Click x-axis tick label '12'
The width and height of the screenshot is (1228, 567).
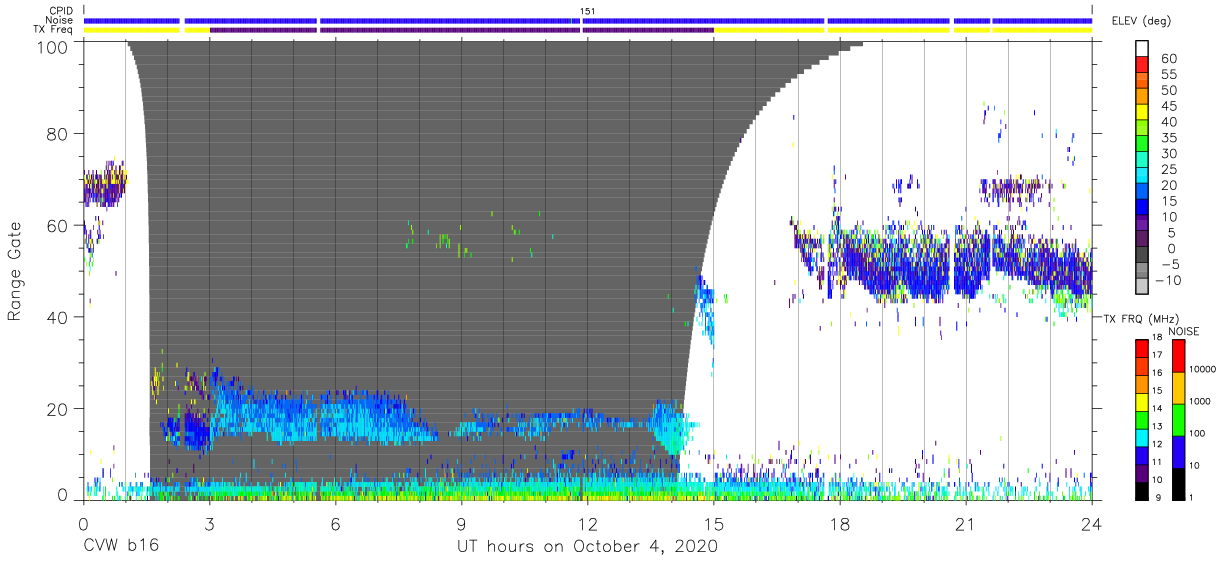pyautogui.click(x=588, y=523)
